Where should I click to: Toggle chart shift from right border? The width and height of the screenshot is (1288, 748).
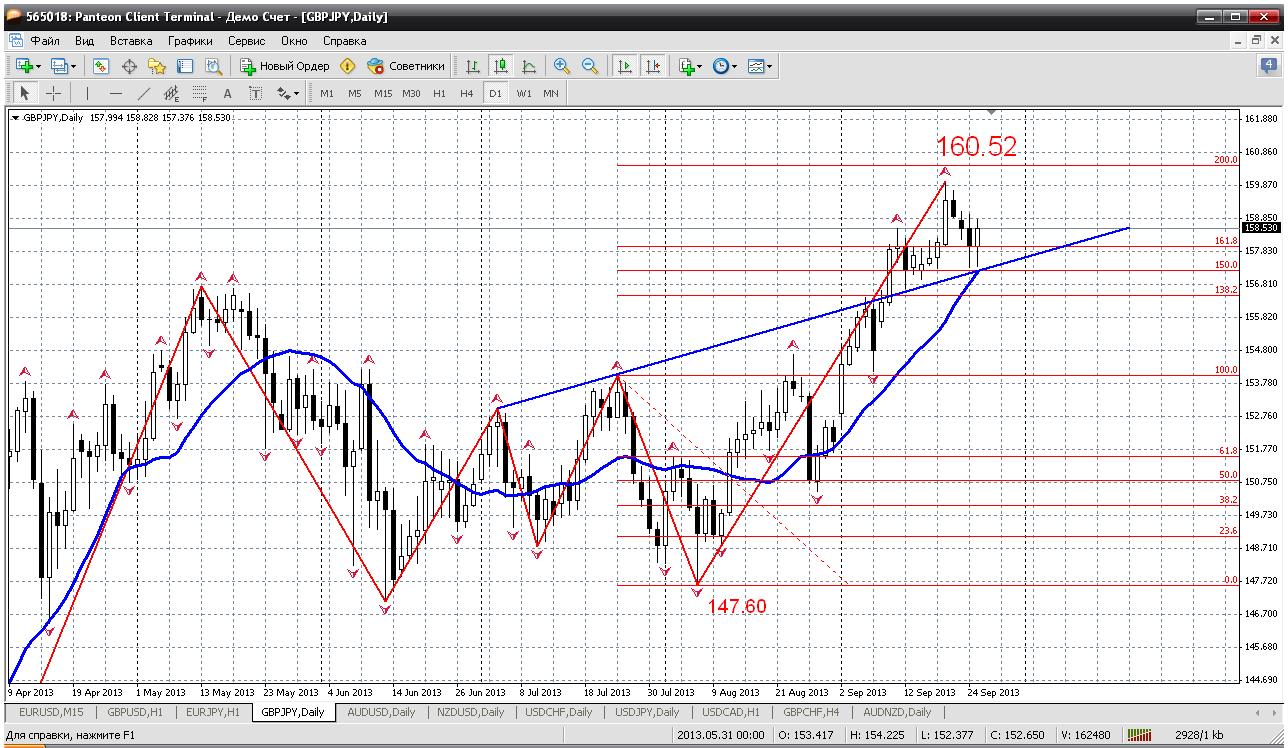(653, 66)
